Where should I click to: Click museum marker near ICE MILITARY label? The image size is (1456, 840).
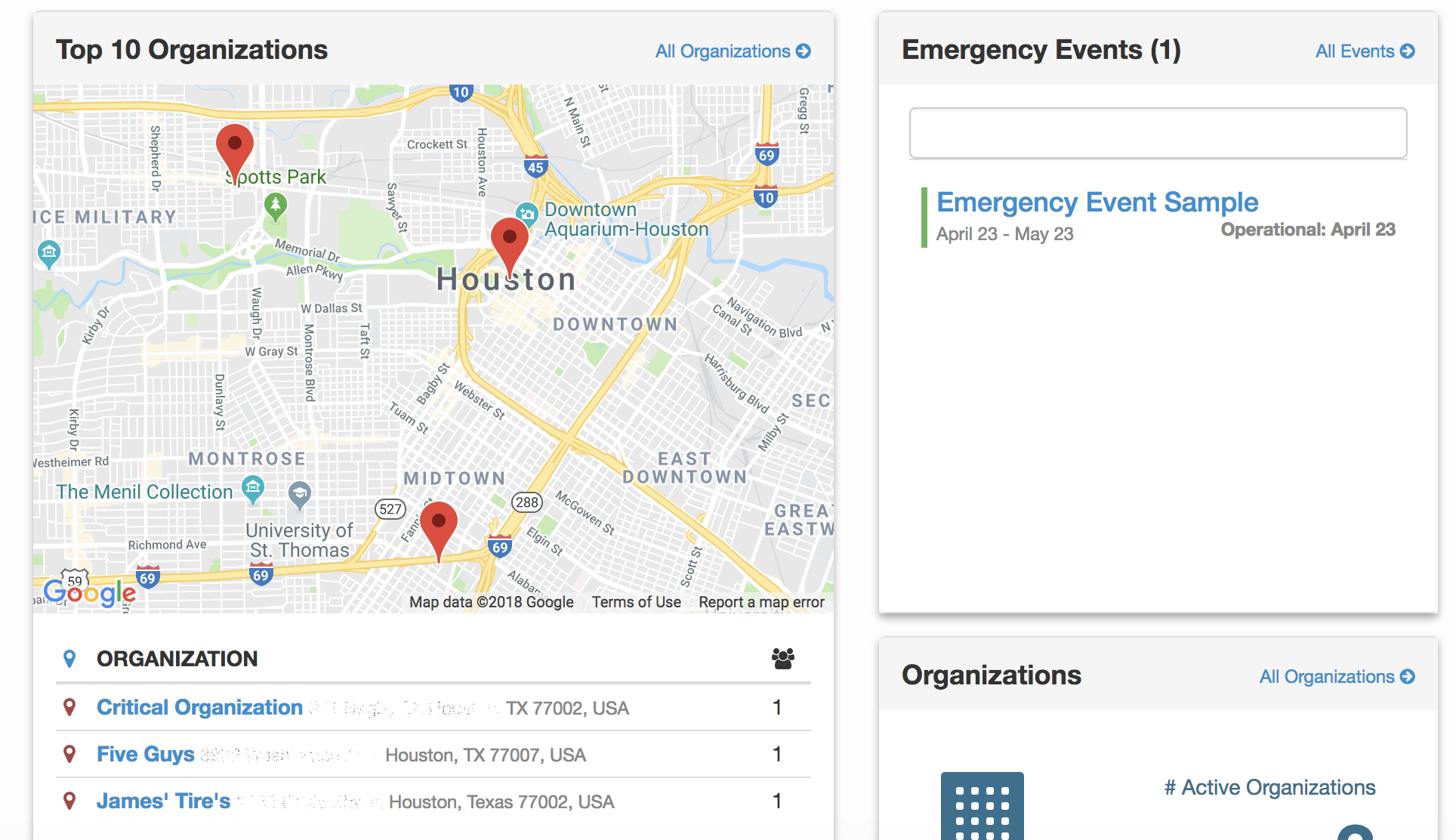49,254
